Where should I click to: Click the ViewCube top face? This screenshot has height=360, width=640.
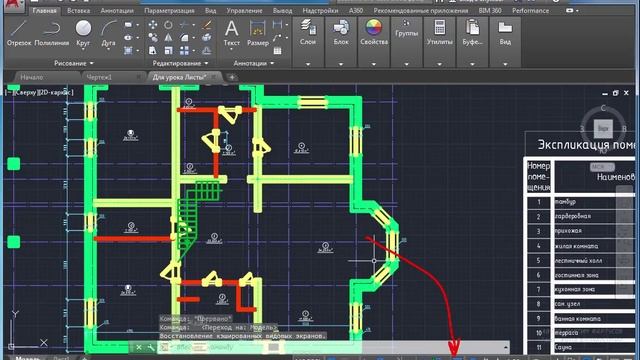coord(603,128)
